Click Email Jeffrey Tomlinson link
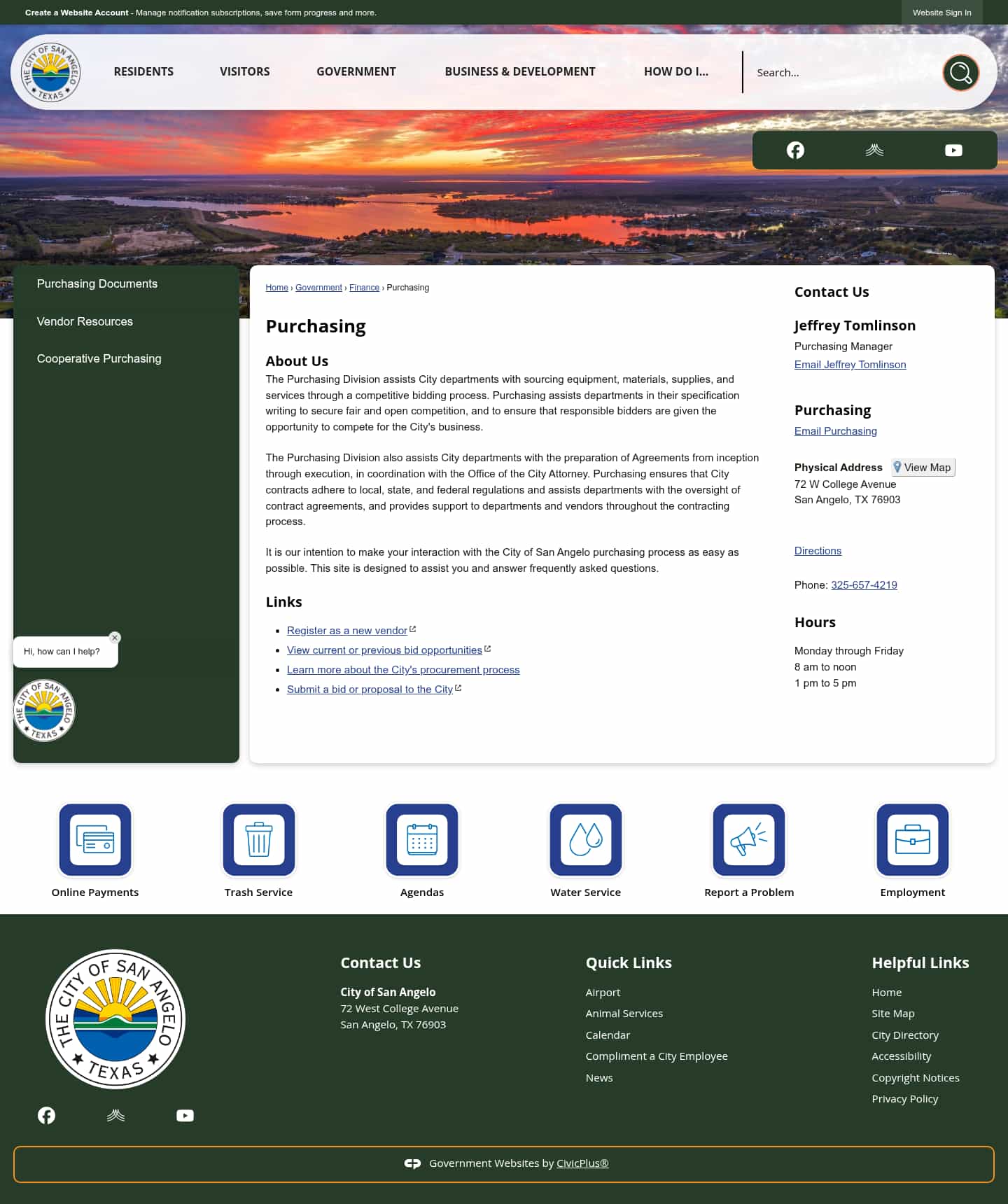Image resolution: width=1008 pixels, height=1204 pixels. tap(850, 365)
